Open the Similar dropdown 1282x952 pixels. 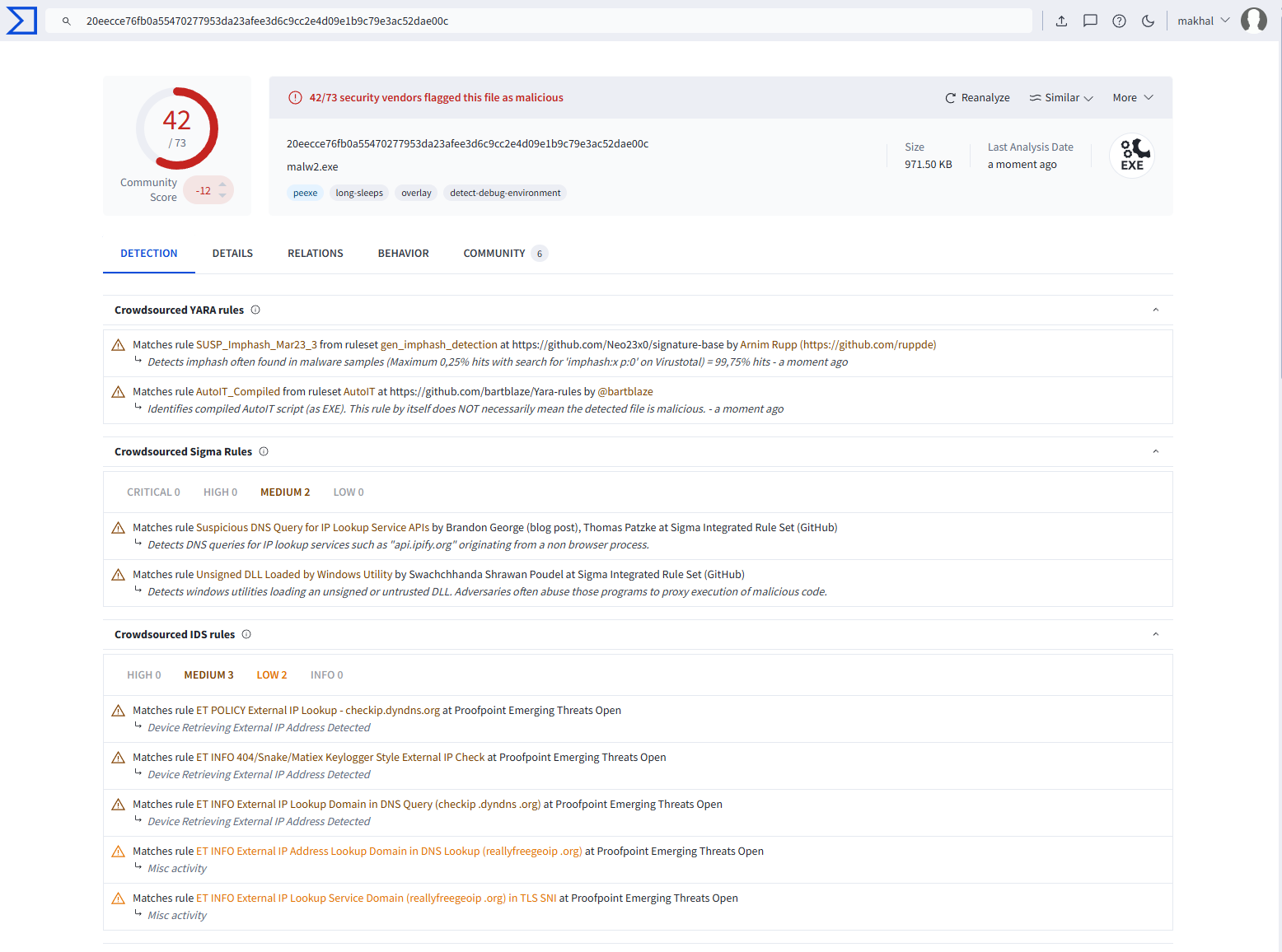point(1061,97)
